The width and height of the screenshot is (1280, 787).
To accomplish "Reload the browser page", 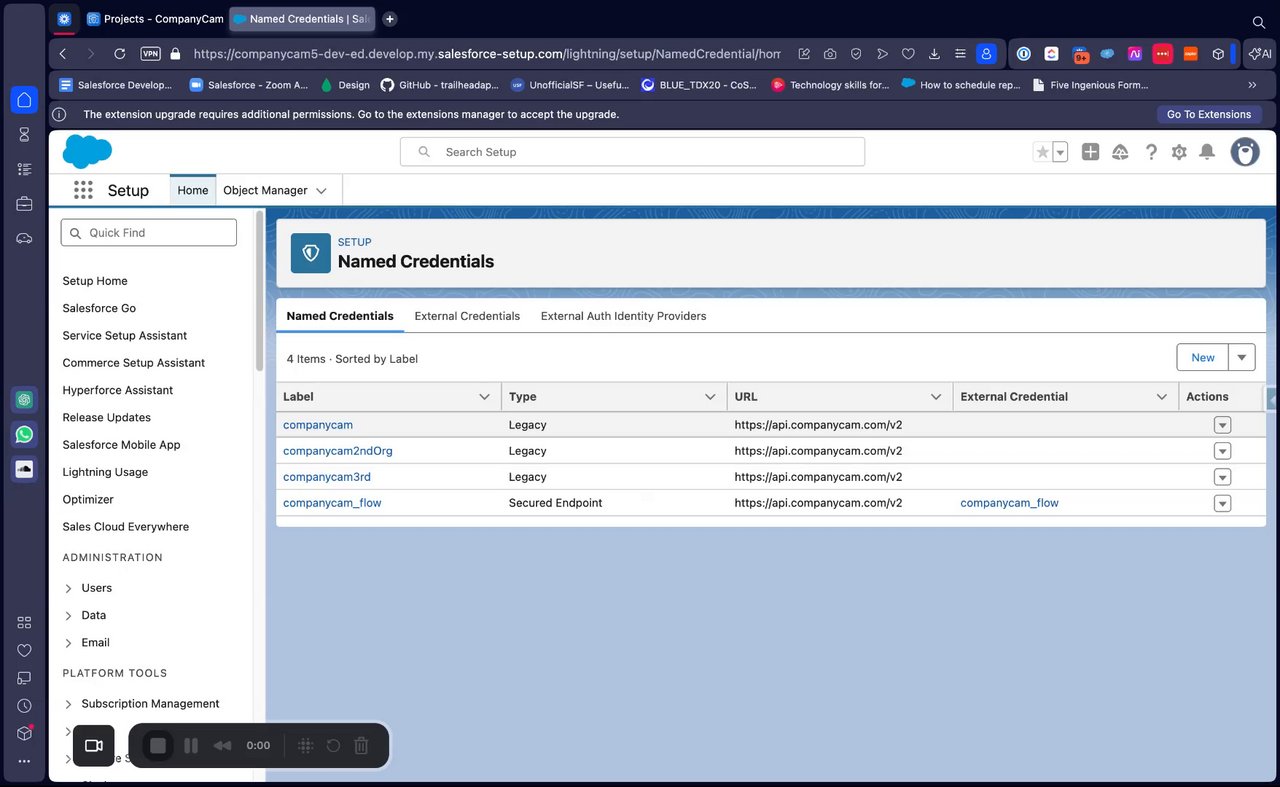I will [x=120, y=54].
